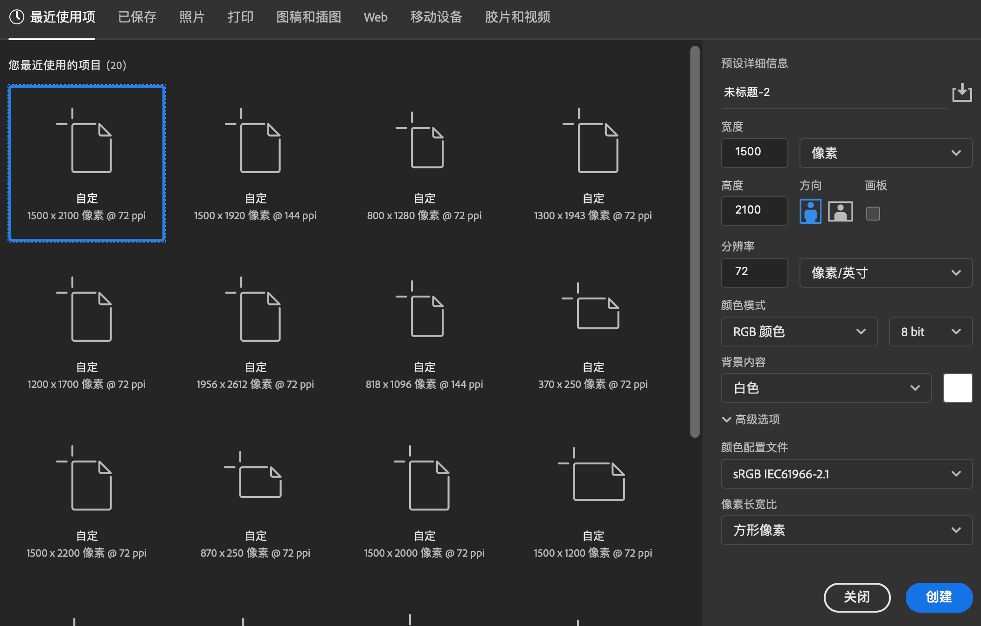Click the 高度 input showing 2100
This screenshot has width=981, height=626.
coord(755,211)
